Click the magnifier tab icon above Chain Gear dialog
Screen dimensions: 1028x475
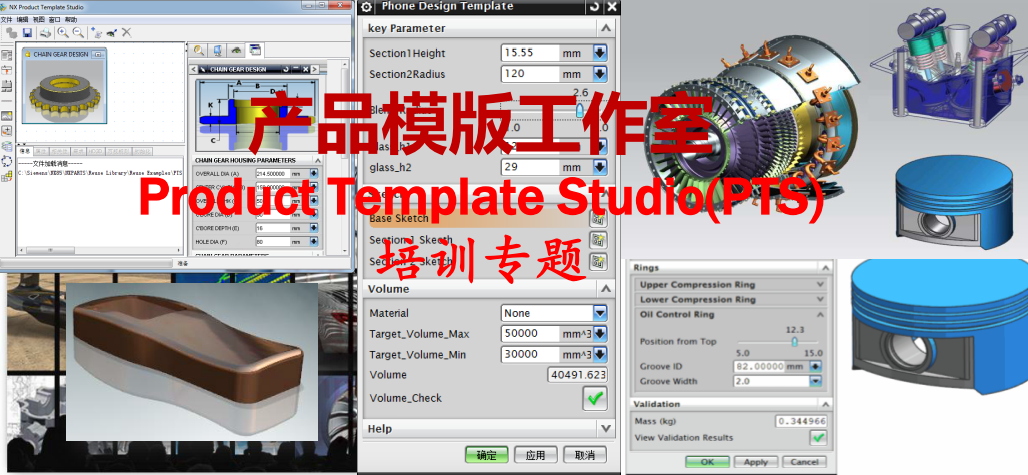[x=199, y=50]
